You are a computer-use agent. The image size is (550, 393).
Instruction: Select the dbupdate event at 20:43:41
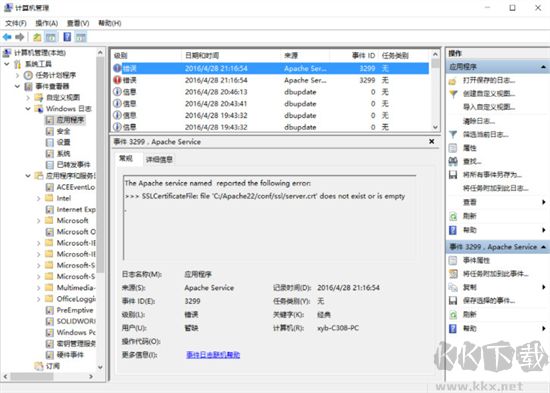pos(271,104)
